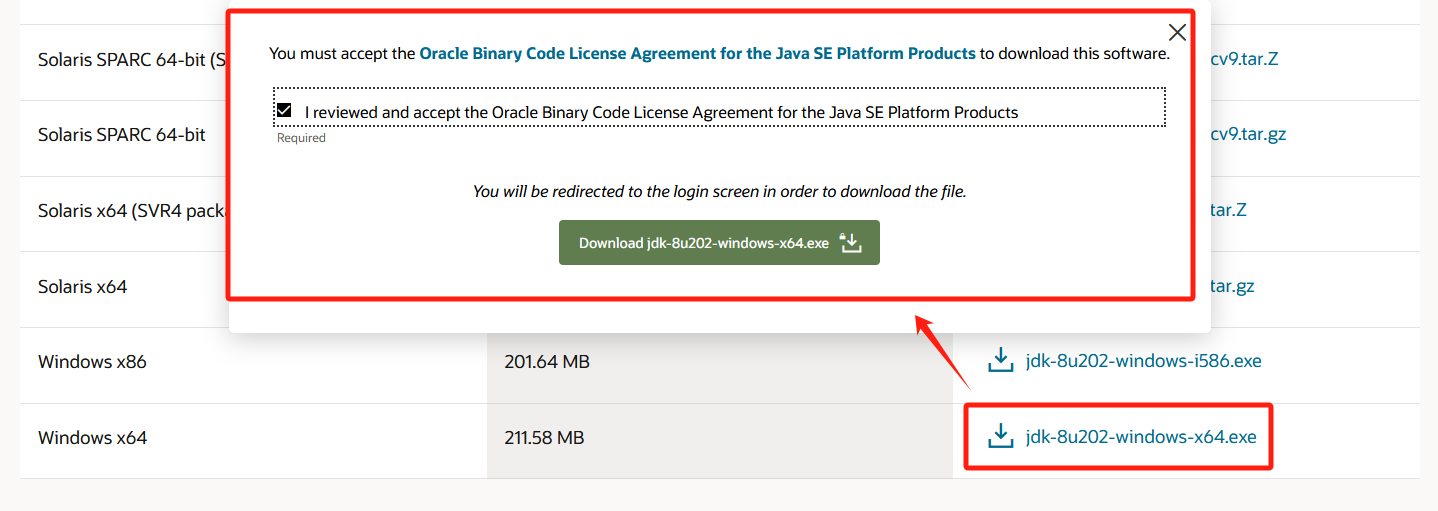Click download icon beside jdk-8u202-windows-x64.exe
The image size is (1438, 511).
[1001, 436]
